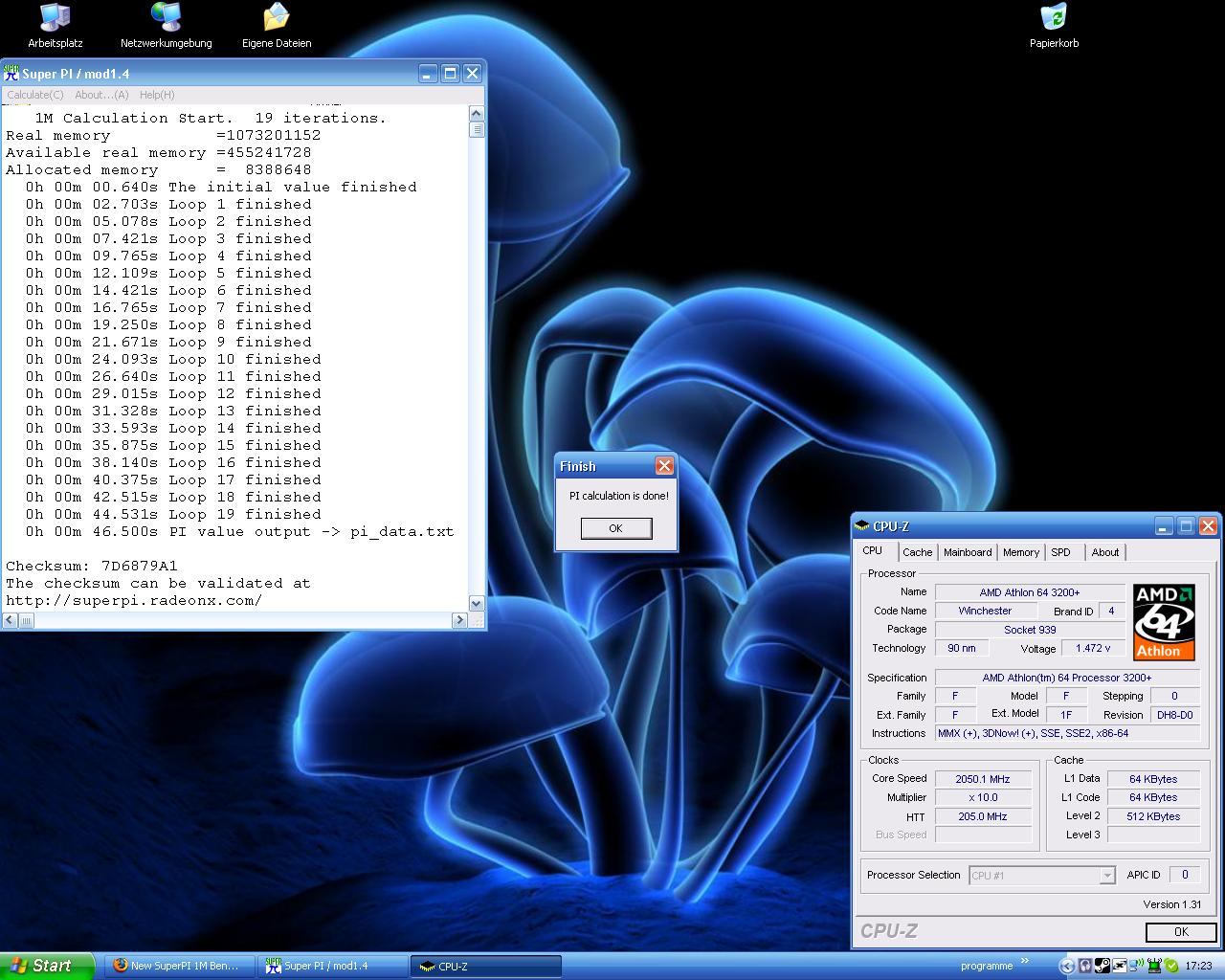This screenshot has height=980, width=1225.
Task: Click the Code Name Winchester field
Action: tap(986, 611)
